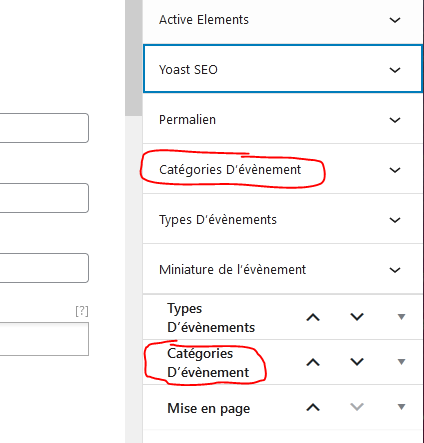Toggle Types D'évènements metabox triangle
Screen dimensions: 424x443
click(401, 317)
